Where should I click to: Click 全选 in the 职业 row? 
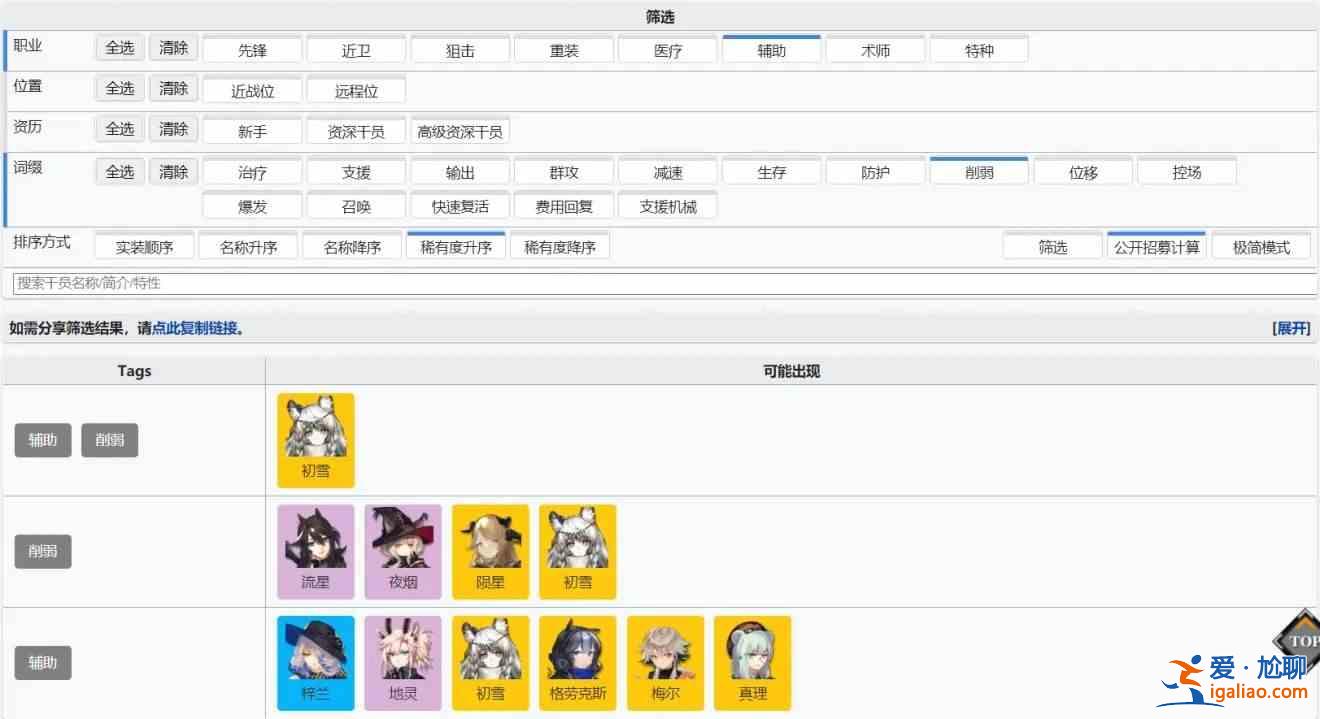[120, 47]
